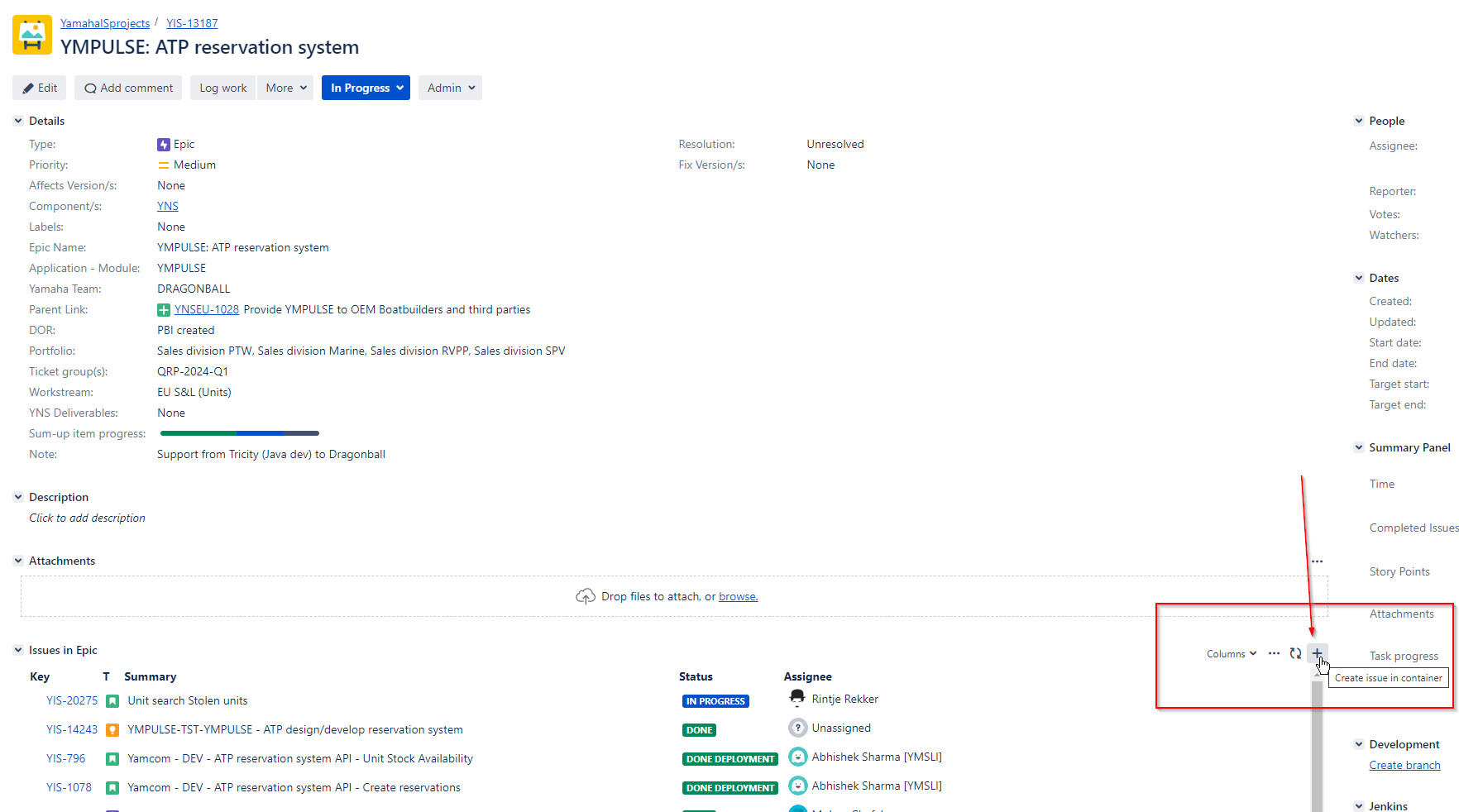Refresh the Issues in Epic list
The height and width of the screenshot is (812, 1459).
pos(1295,653)
